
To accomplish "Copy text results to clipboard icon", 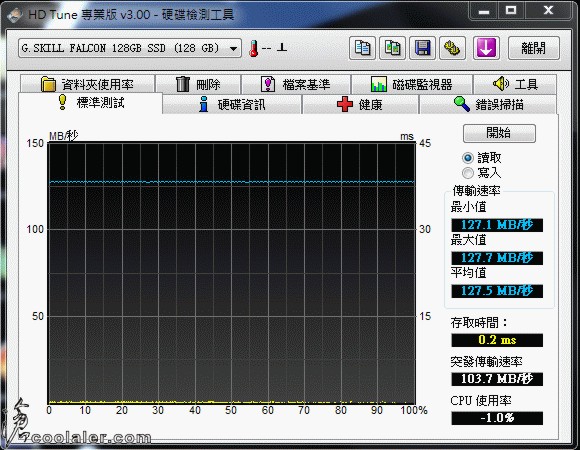I will point(362,48).
